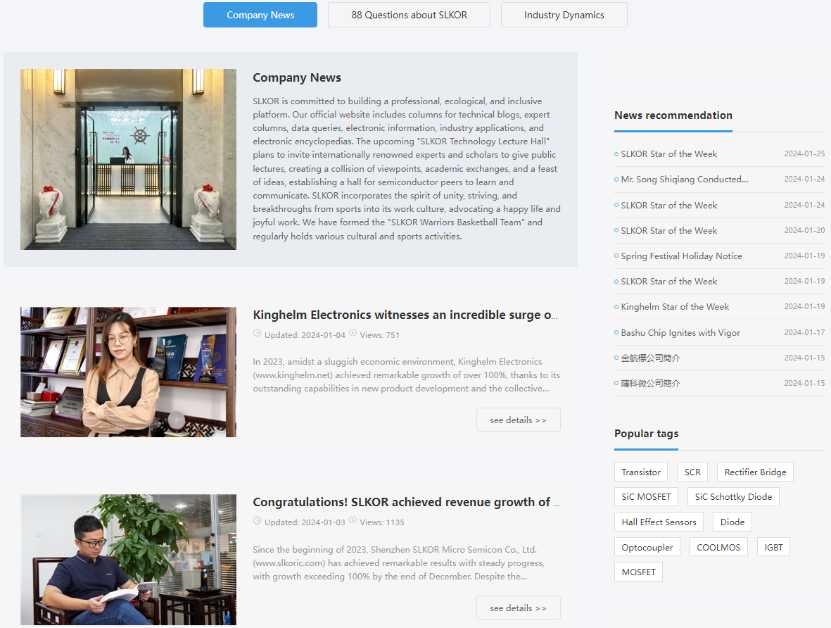The width and height of the screenshot is (831, 628).
Task: Select the Transistor popular tag
Action: (641, 472)
